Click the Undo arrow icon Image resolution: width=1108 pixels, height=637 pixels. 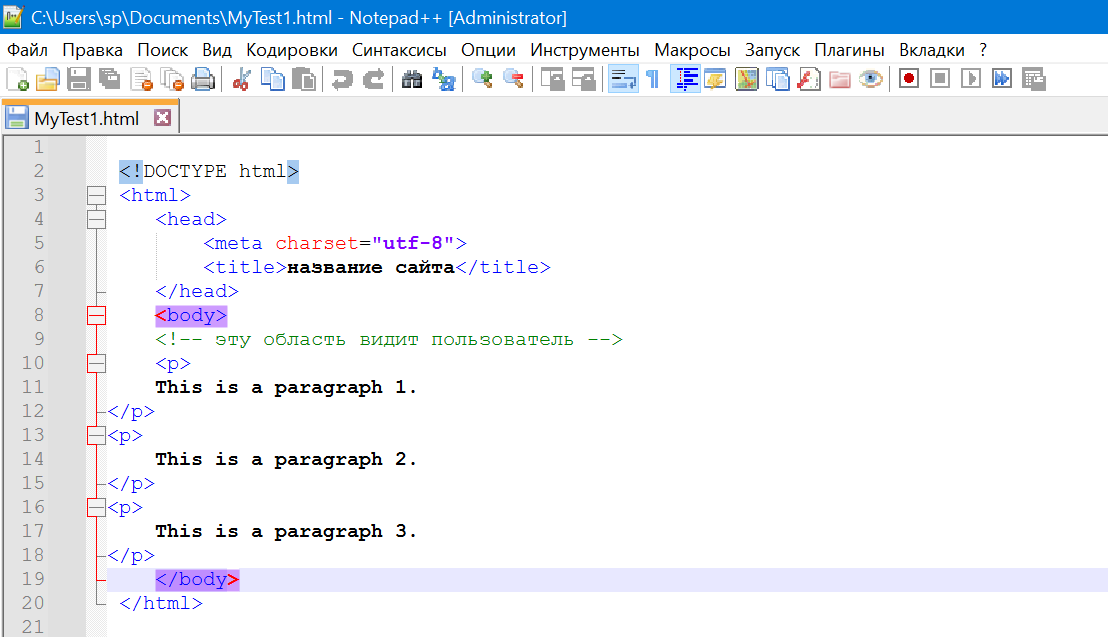pos(343,79)
